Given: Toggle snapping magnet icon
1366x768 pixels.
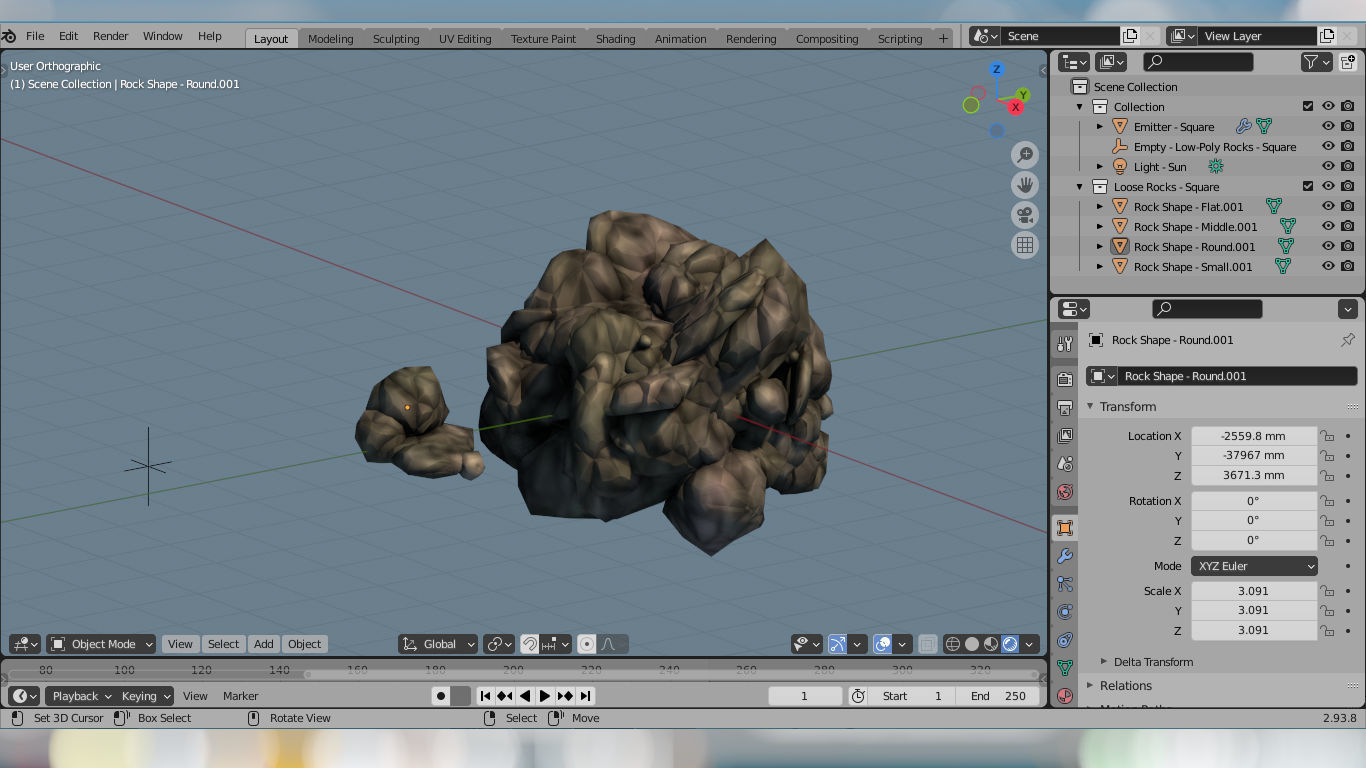Looking at the screenshot, I should click(530, 644).
